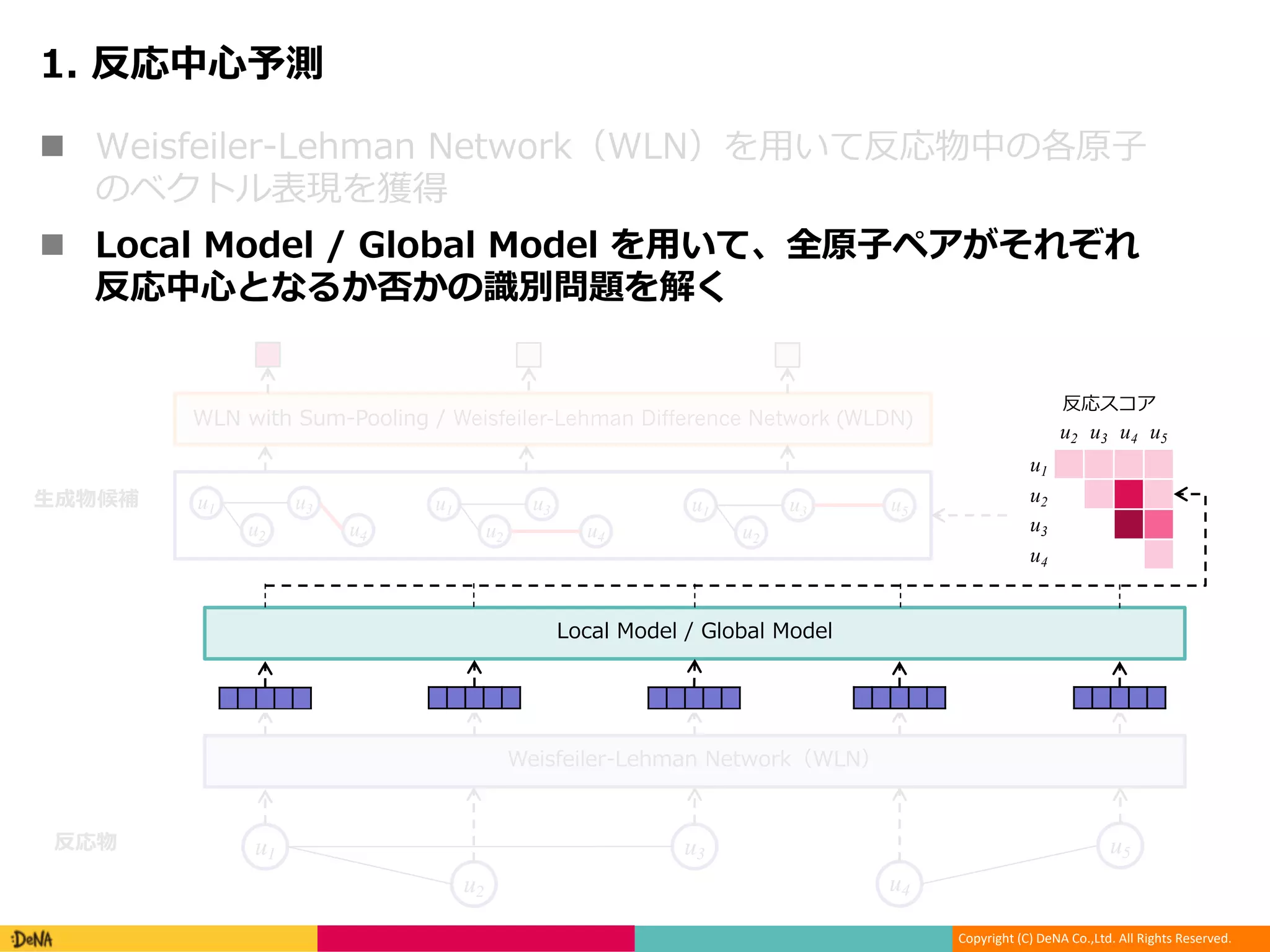The height and width of the screenshot is (952, 1270).
Task: Click the bright pink u2-u4 score cell
Action: click(1128, 494)
